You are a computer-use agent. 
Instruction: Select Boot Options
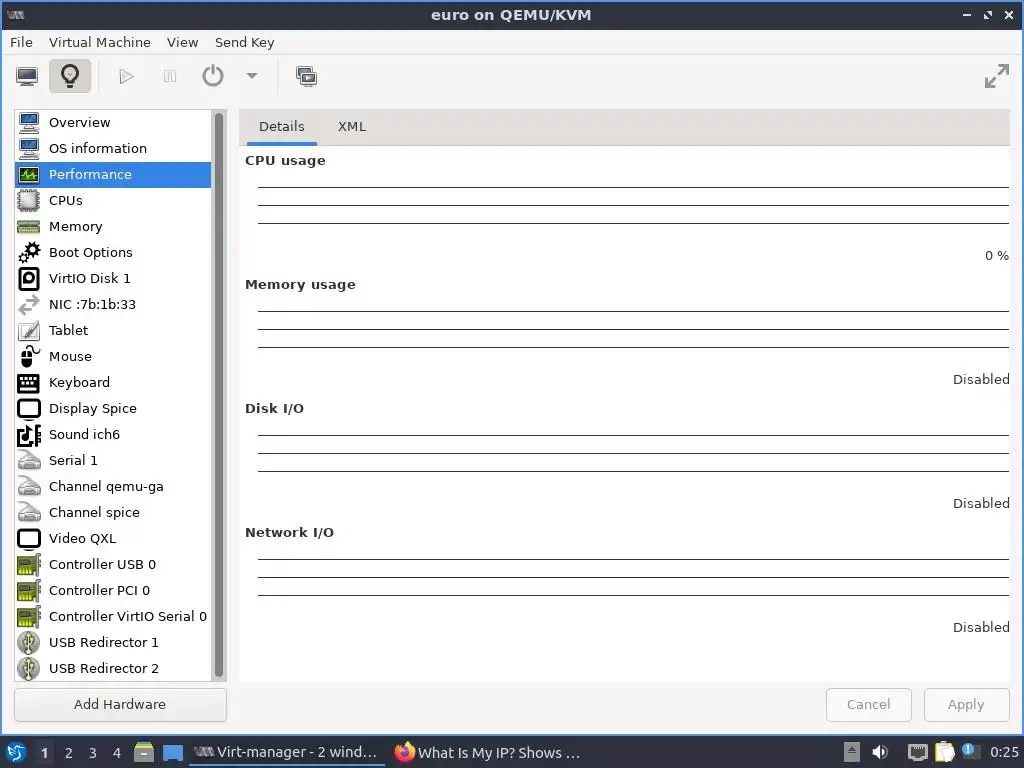tap(113, 253)
